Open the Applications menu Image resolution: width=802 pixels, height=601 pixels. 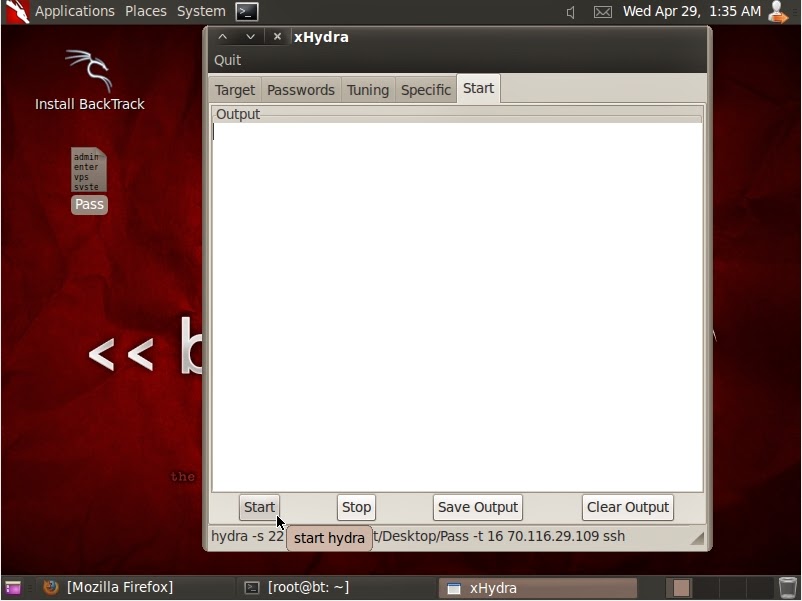click(75, 11)
